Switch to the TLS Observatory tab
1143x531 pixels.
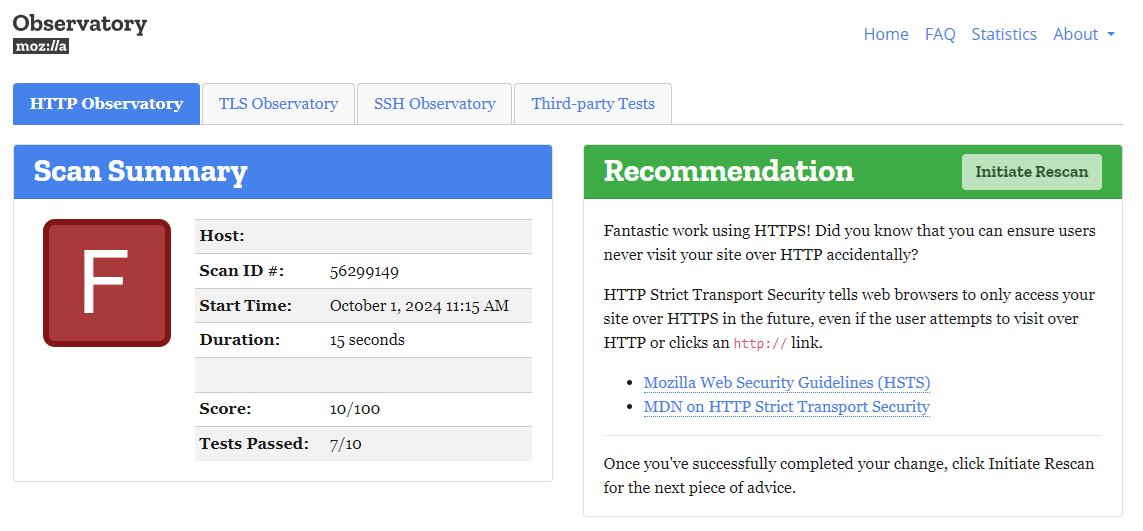278,104
